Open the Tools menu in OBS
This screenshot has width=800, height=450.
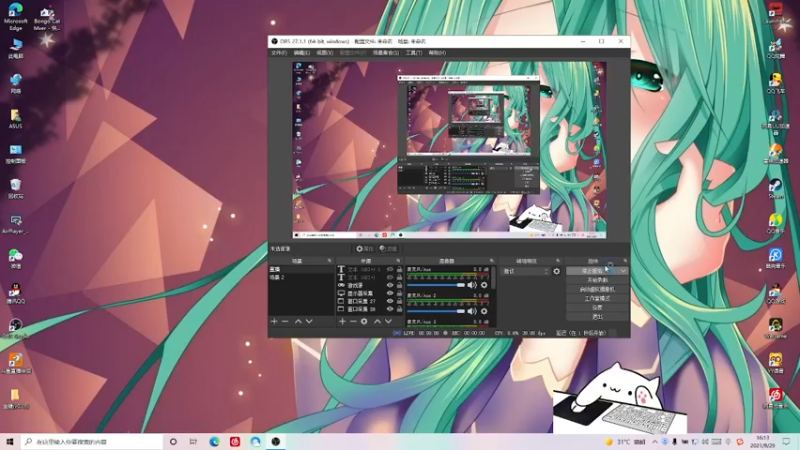click(413, 53)
